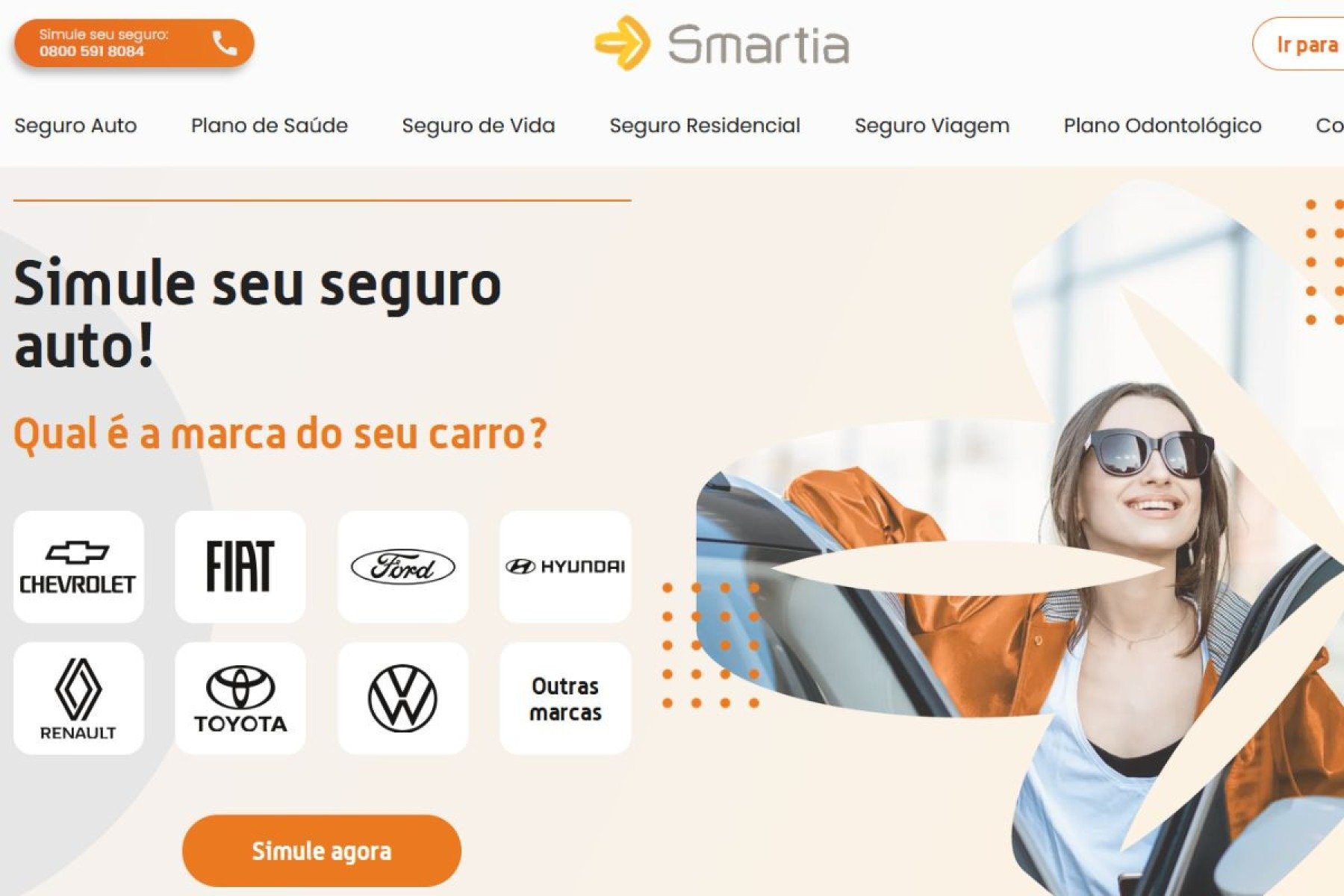Click the Smartia arrow logo
Image resolution: width=1344 pixels, height=896 pixels.
point(621,43)
